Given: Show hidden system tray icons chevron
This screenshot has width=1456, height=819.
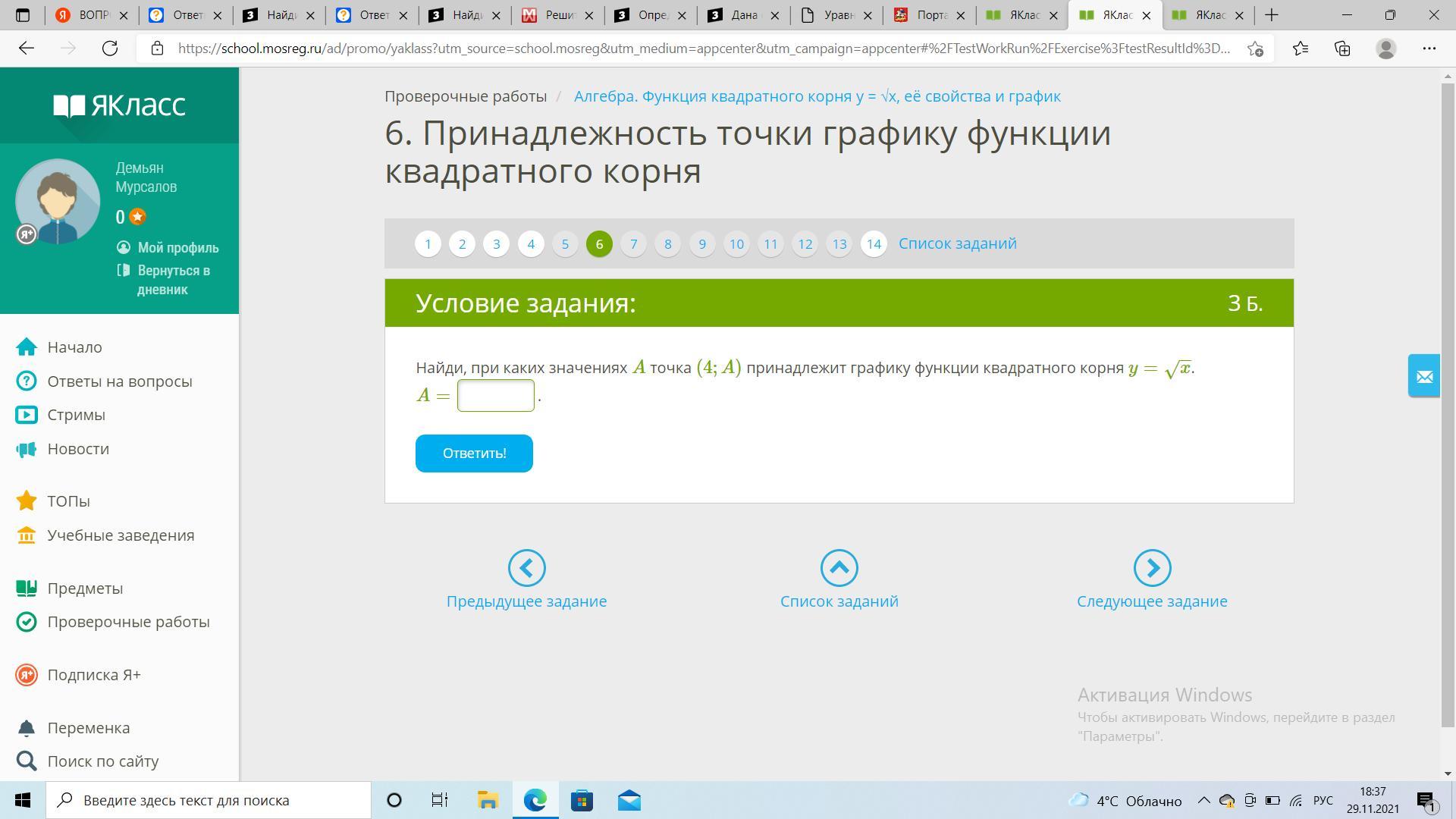Looking at the screenshot, I should pyautogui.click(x=1203, y=801).
